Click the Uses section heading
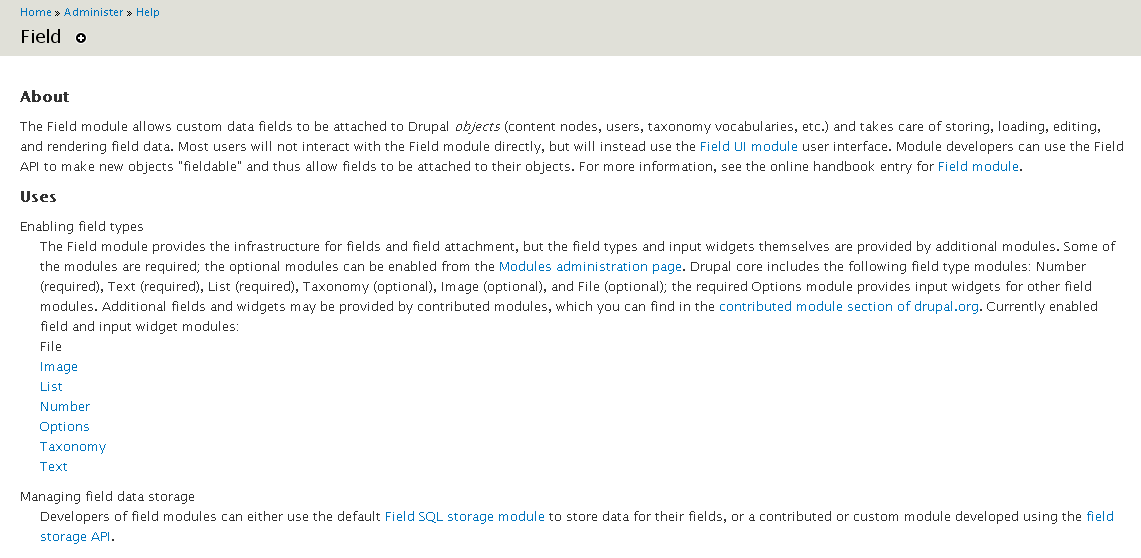The image size is (1141, 558). point(38,197)
